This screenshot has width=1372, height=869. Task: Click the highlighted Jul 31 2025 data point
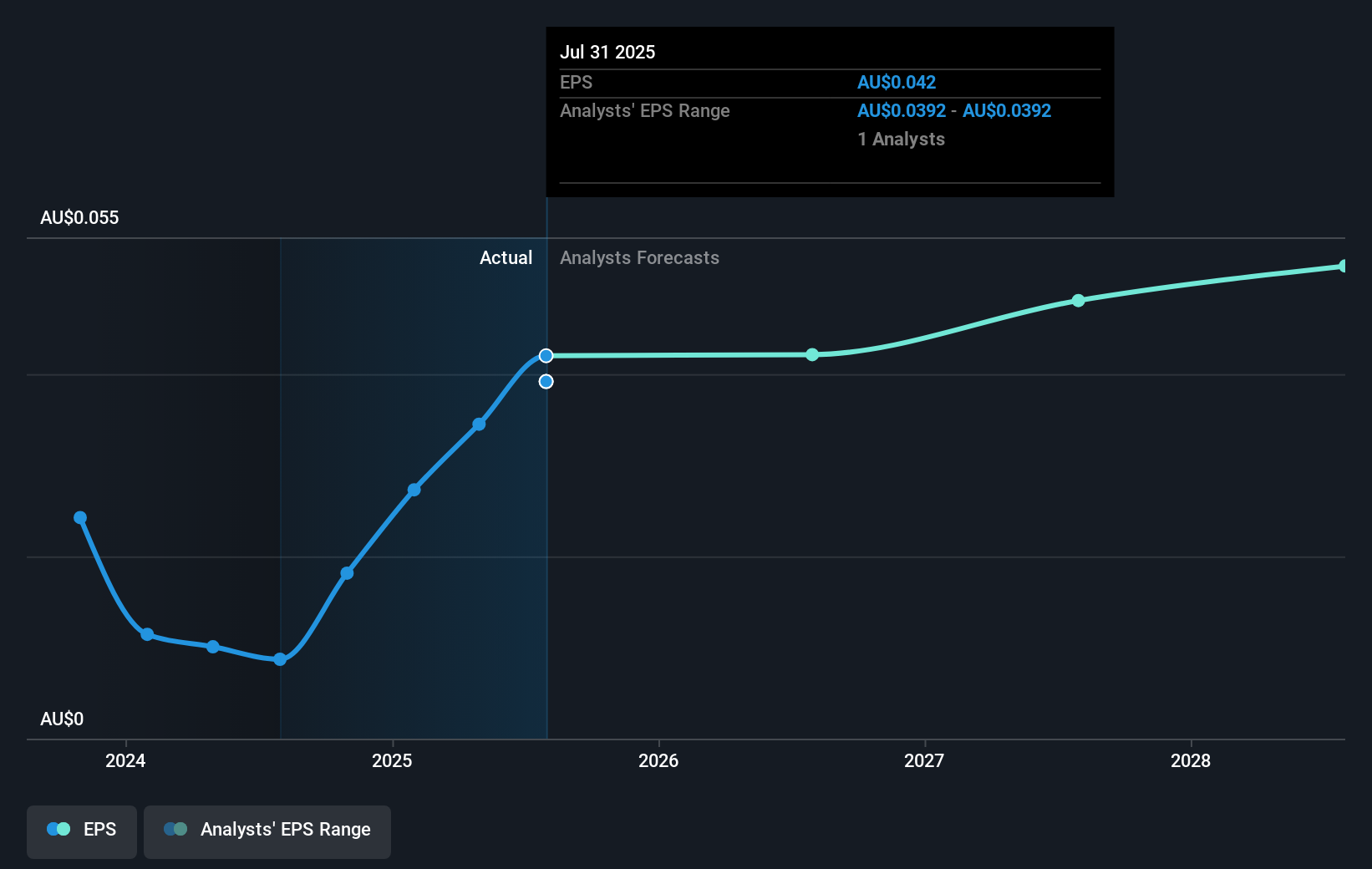coord(546,355)
